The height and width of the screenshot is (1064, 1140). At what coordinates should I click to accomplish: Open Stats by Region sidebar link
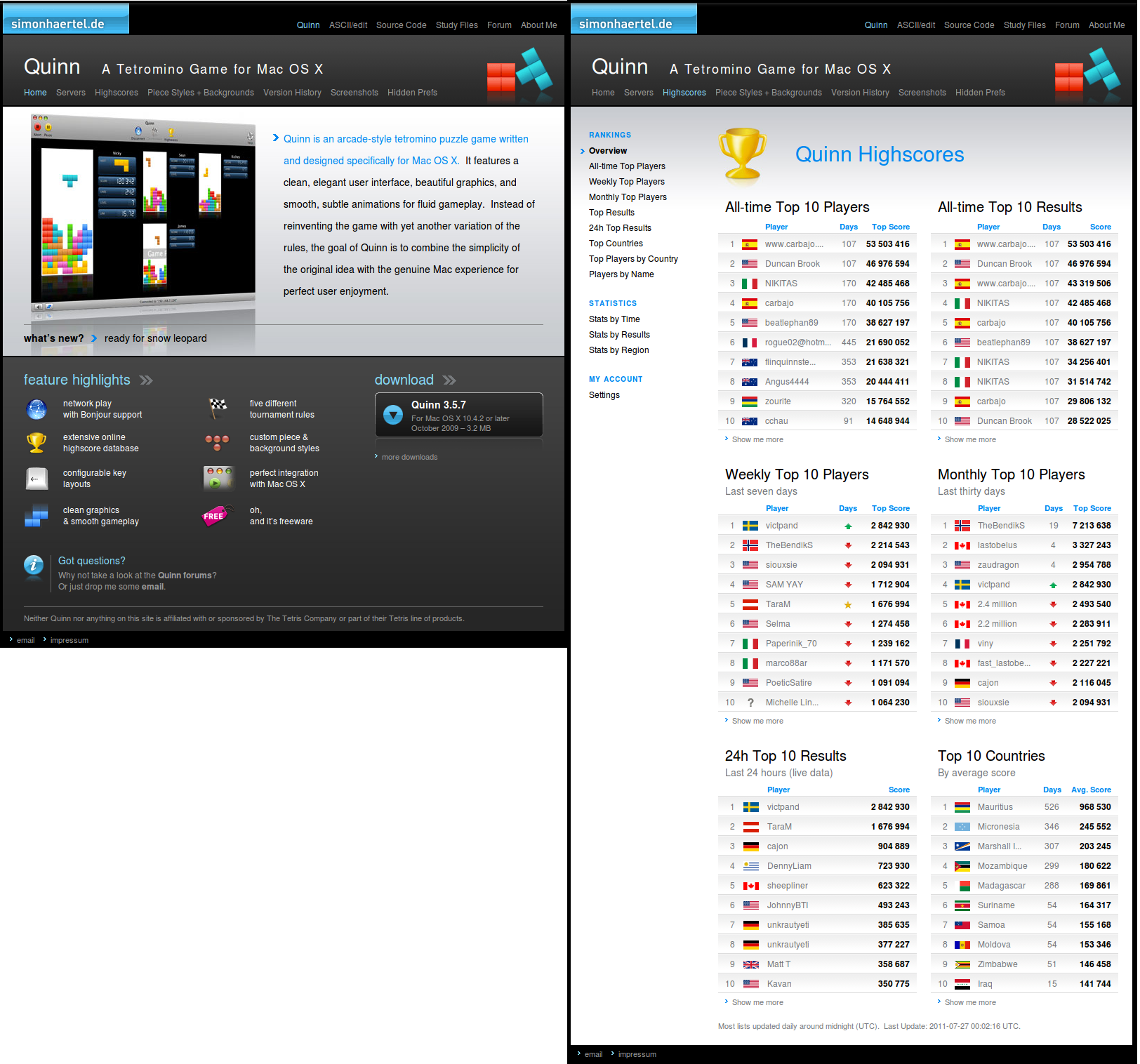point(618,350)
